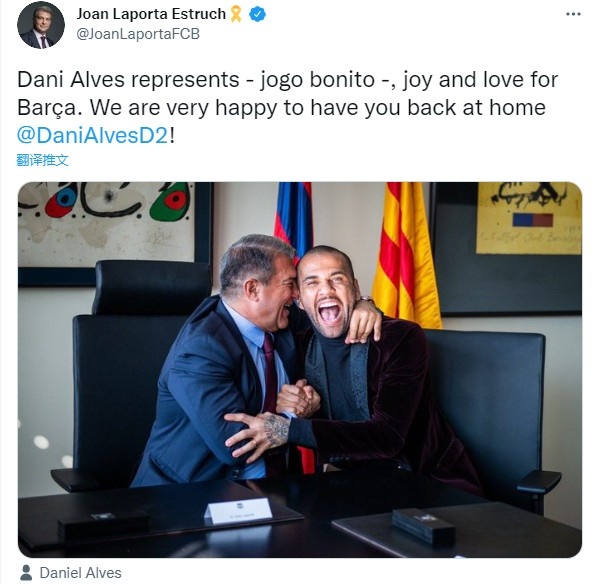Click the clasped hands in the photo
The image size is (595, 584).
coord(298,398)
